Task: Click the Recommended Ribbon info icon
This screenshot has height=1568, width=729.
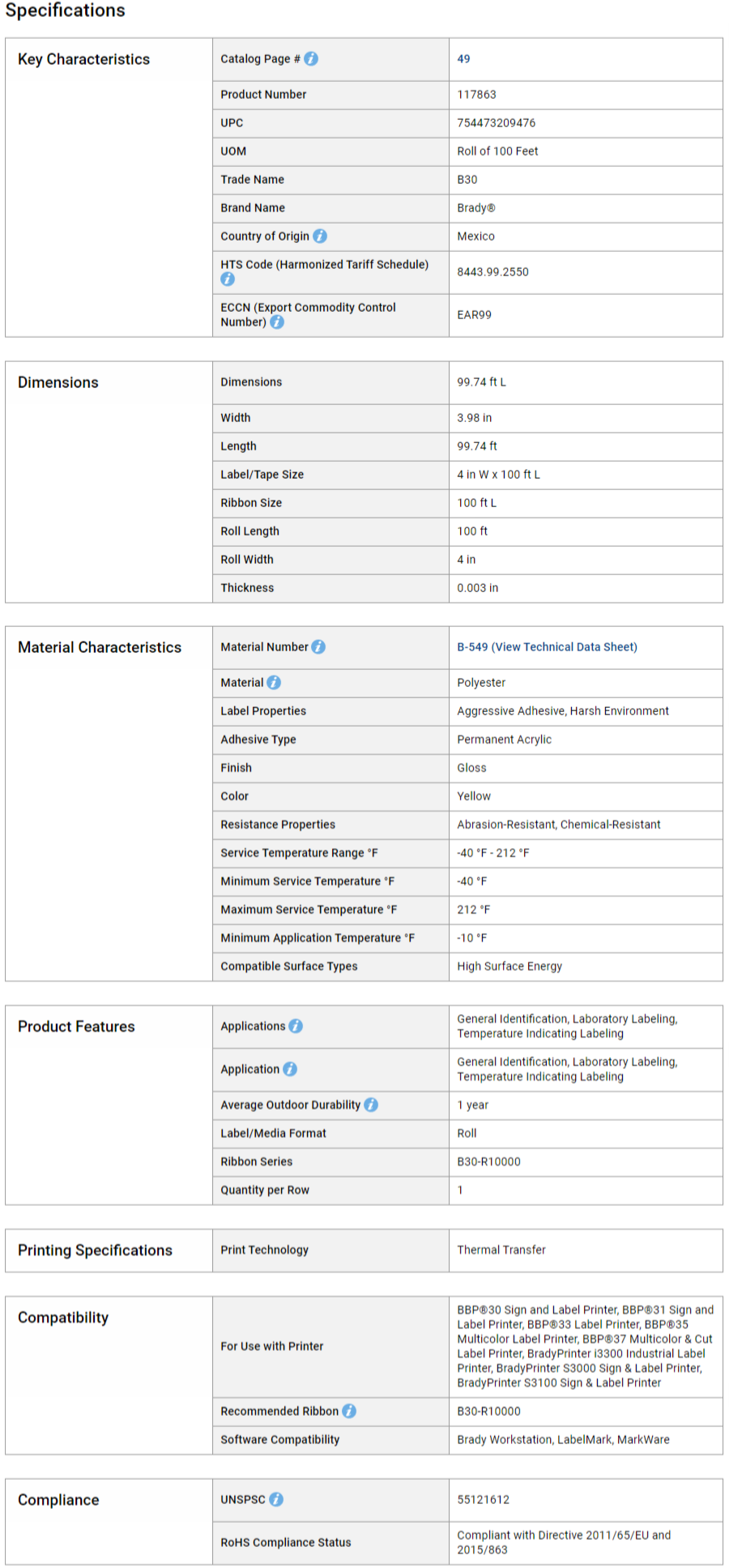Action: tap(349, 1411)
